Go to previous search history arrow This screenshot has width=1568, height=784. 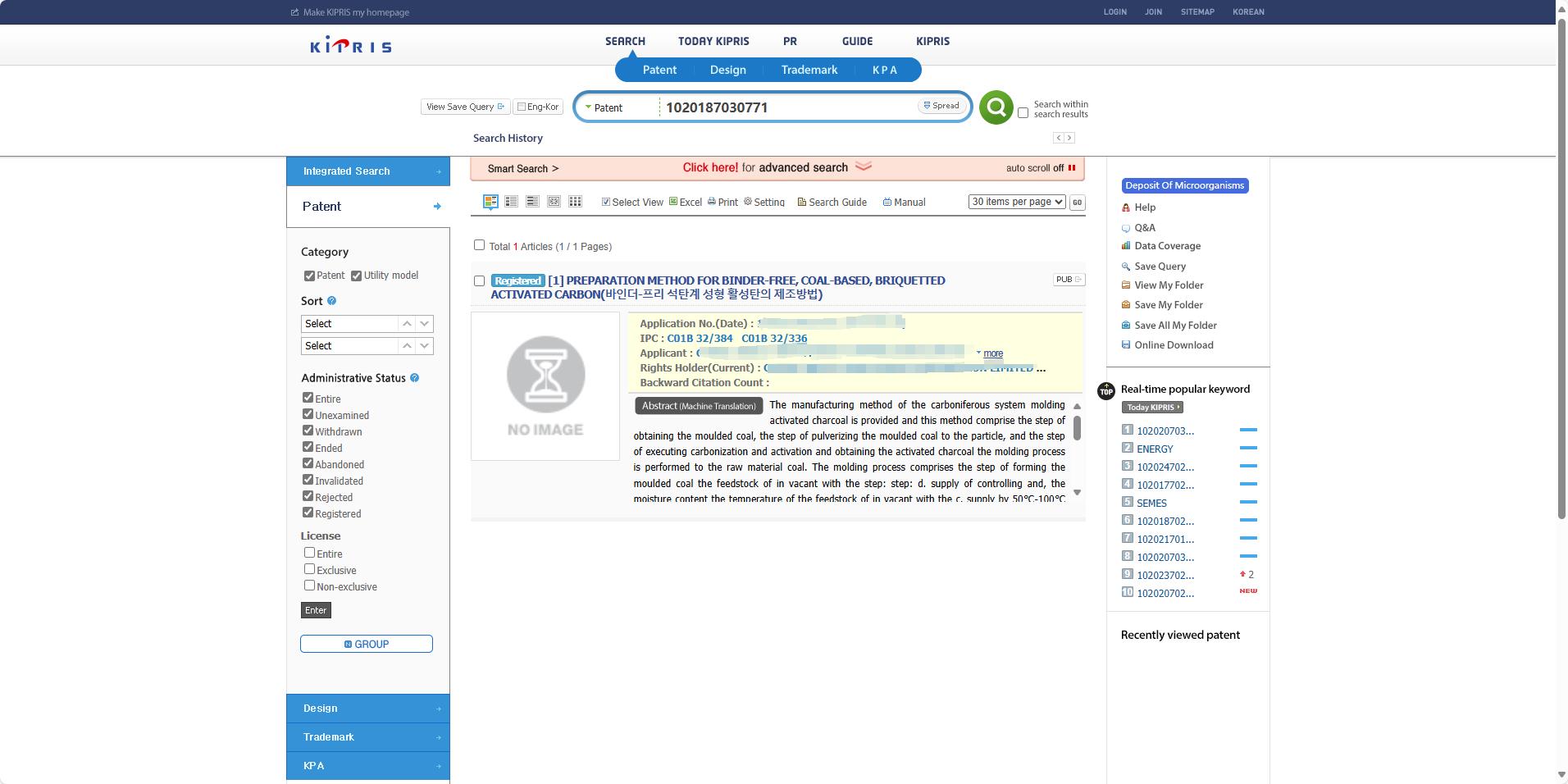click(1059, 138)
